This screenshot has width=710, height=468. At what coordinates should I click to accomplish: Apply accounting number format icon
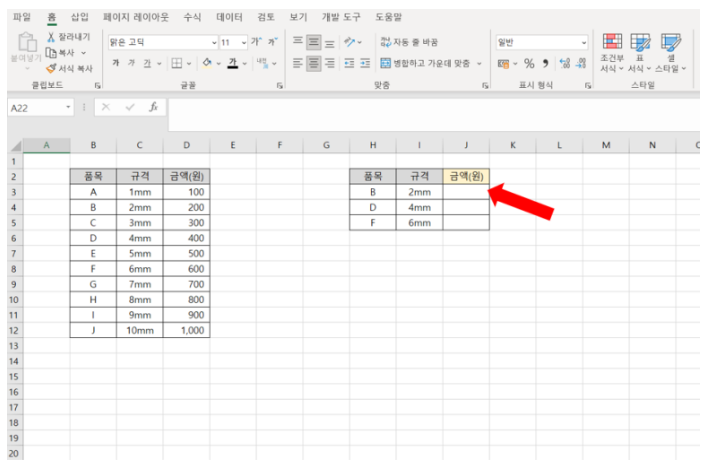tap(503, 64)
